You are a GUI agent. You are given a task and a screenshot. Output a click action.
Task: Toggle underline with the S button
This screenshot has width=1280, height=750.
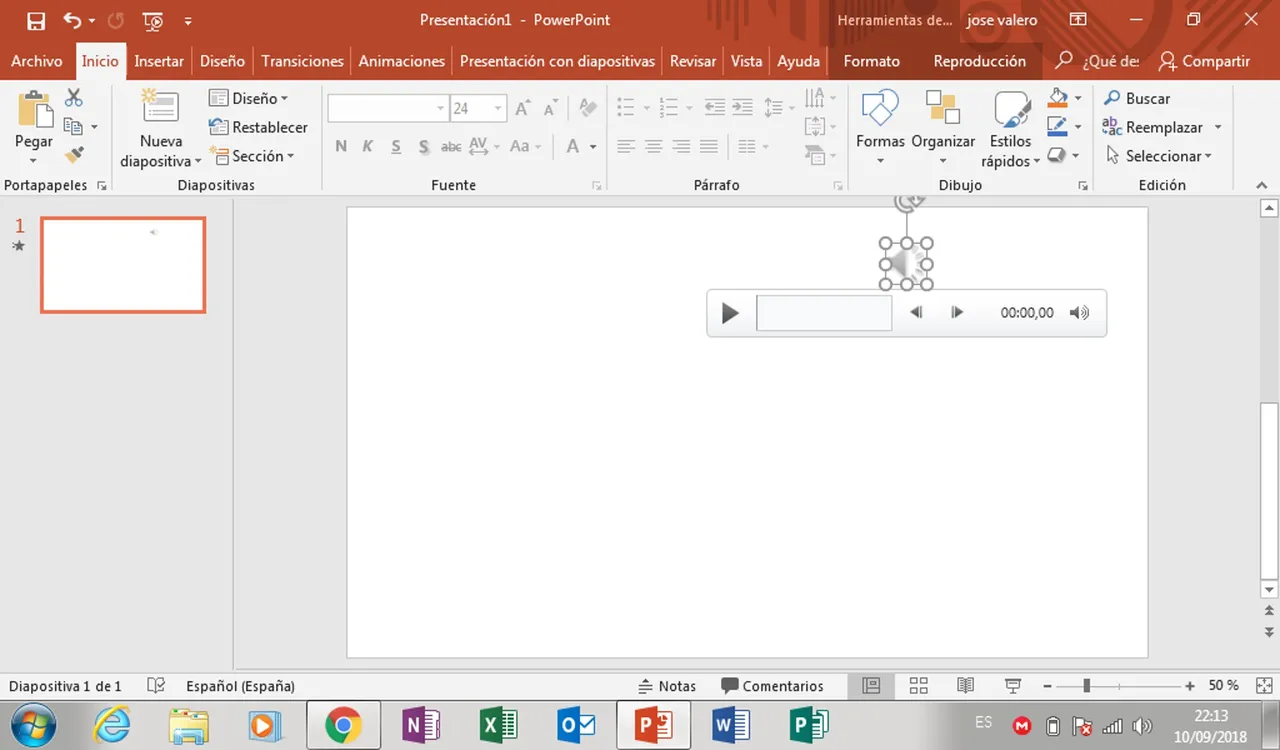396,146
